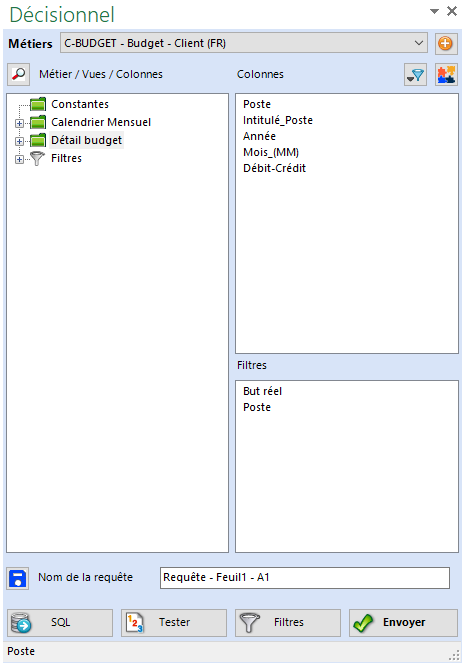
Task: Click the Filtres button at bottom
Action: [x=288, y=622]
